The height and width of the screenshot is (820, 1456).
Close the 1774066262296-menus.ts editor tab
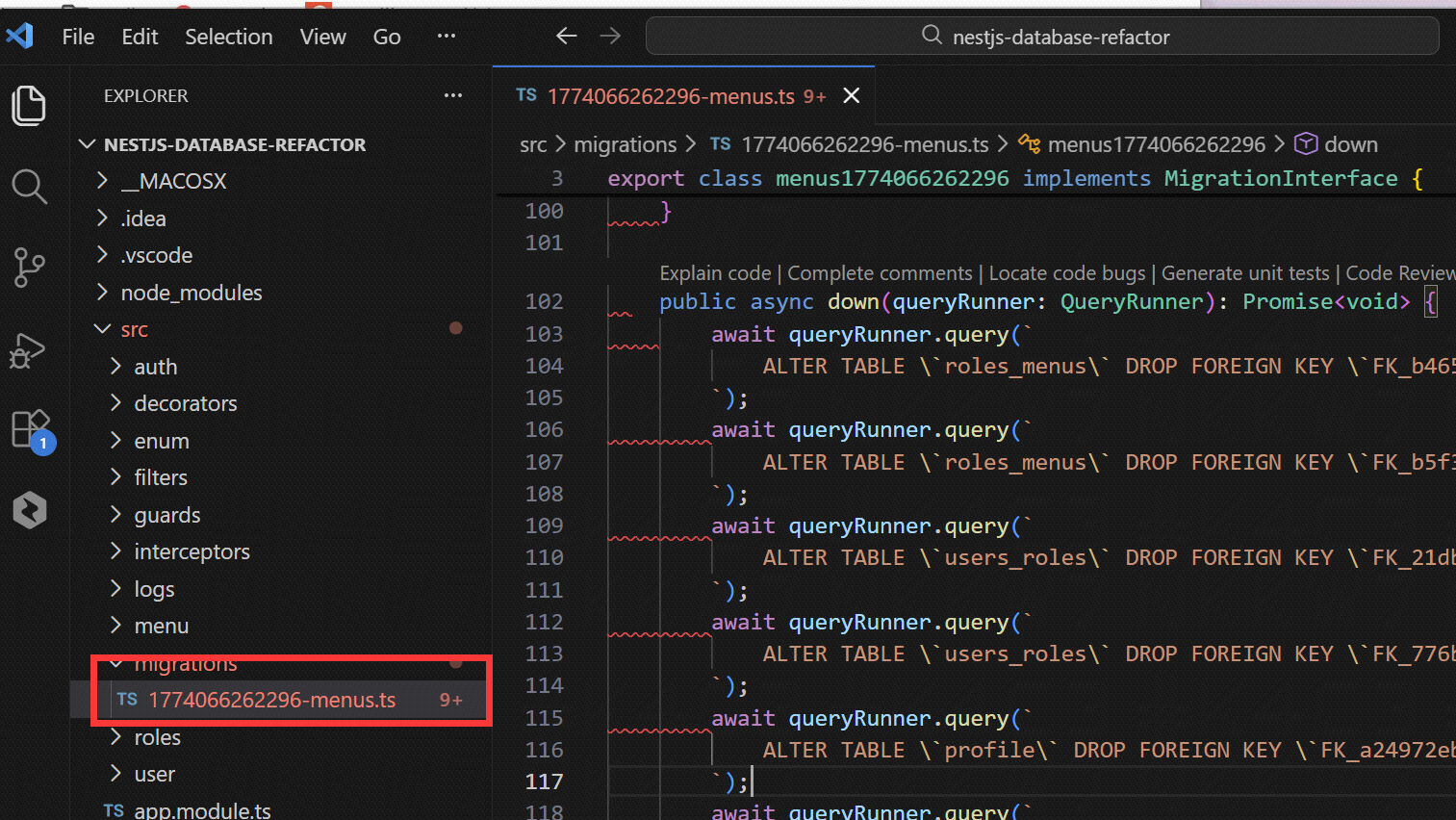coord(851,95)
